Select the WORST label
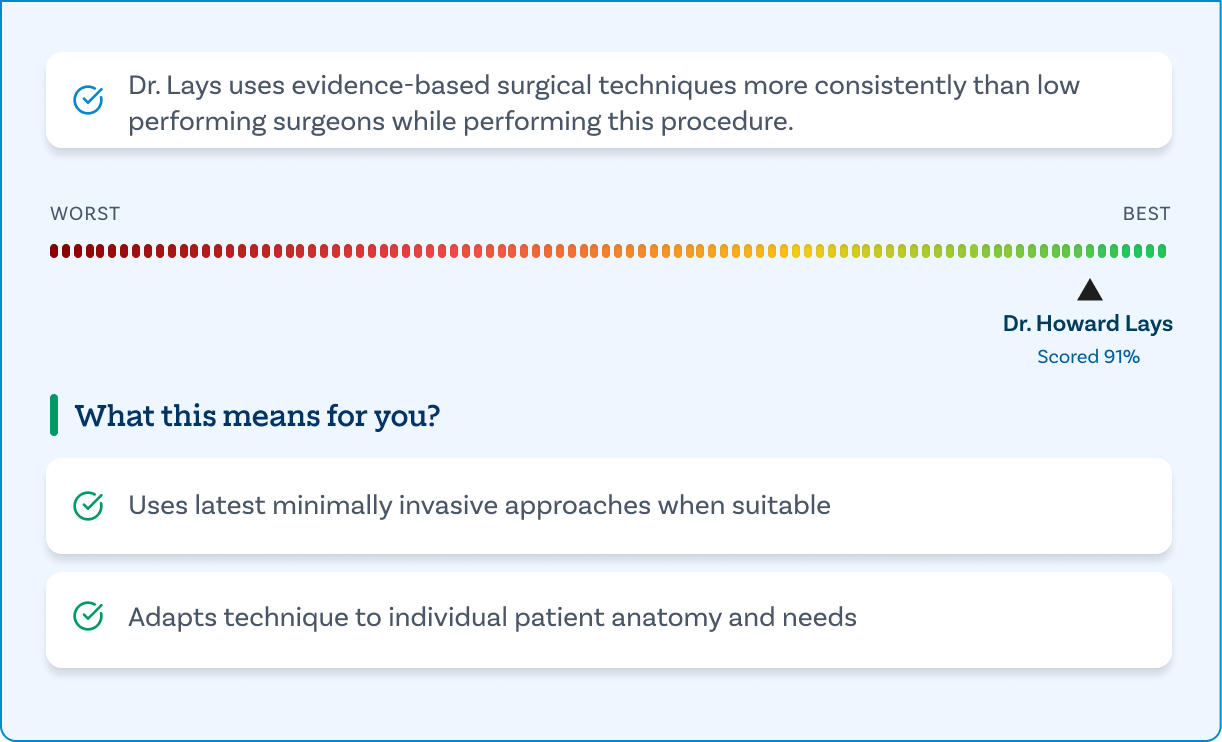This screenshot has width=1222, height=742. click(x=85, y=214)
